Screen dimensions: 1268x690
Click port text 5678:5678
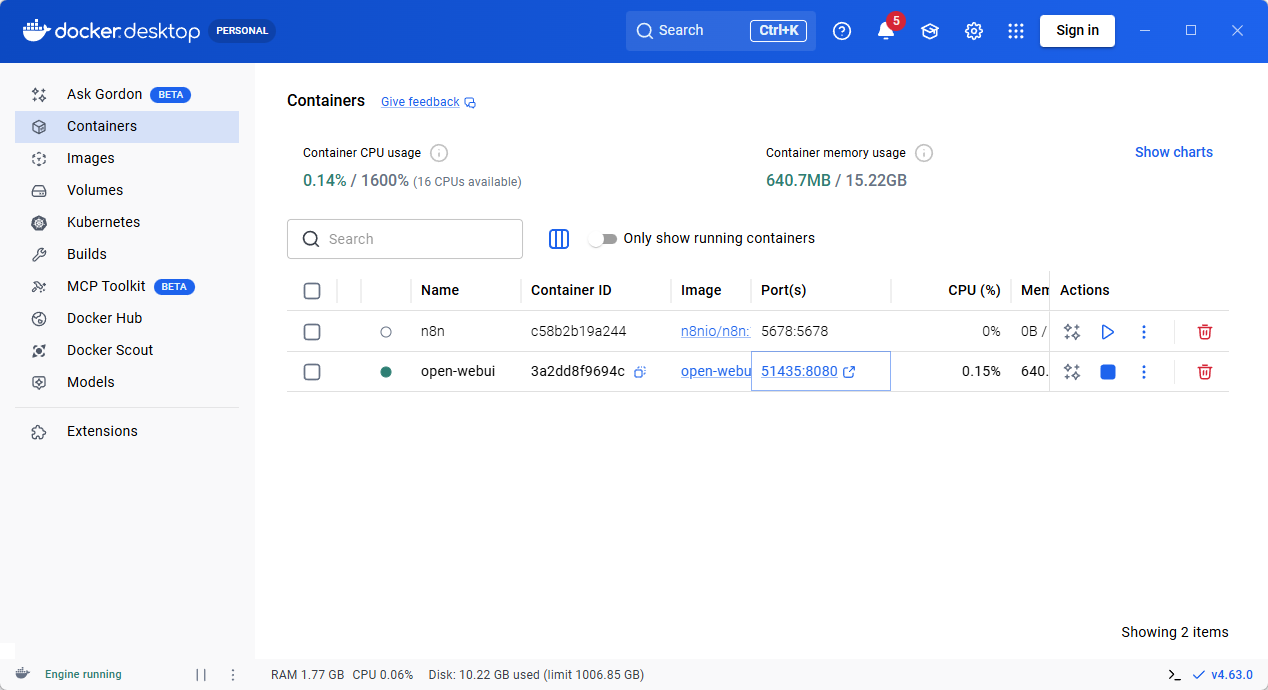(795, 332)
